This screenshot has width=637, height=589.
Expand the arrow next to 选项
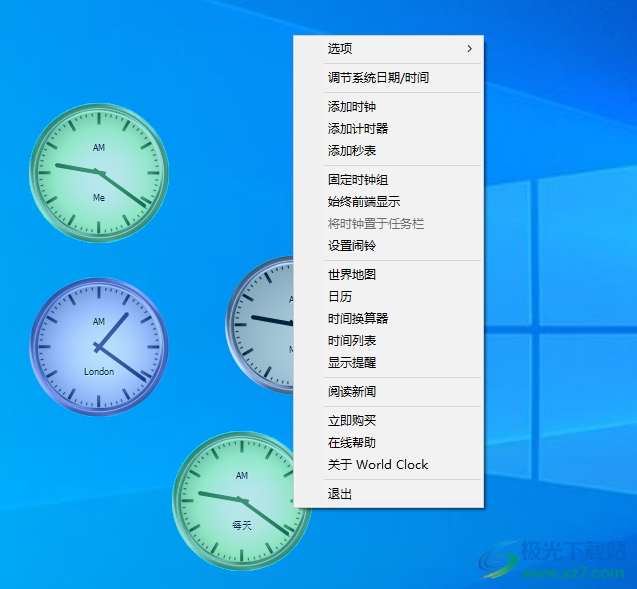tap(470, 49)
